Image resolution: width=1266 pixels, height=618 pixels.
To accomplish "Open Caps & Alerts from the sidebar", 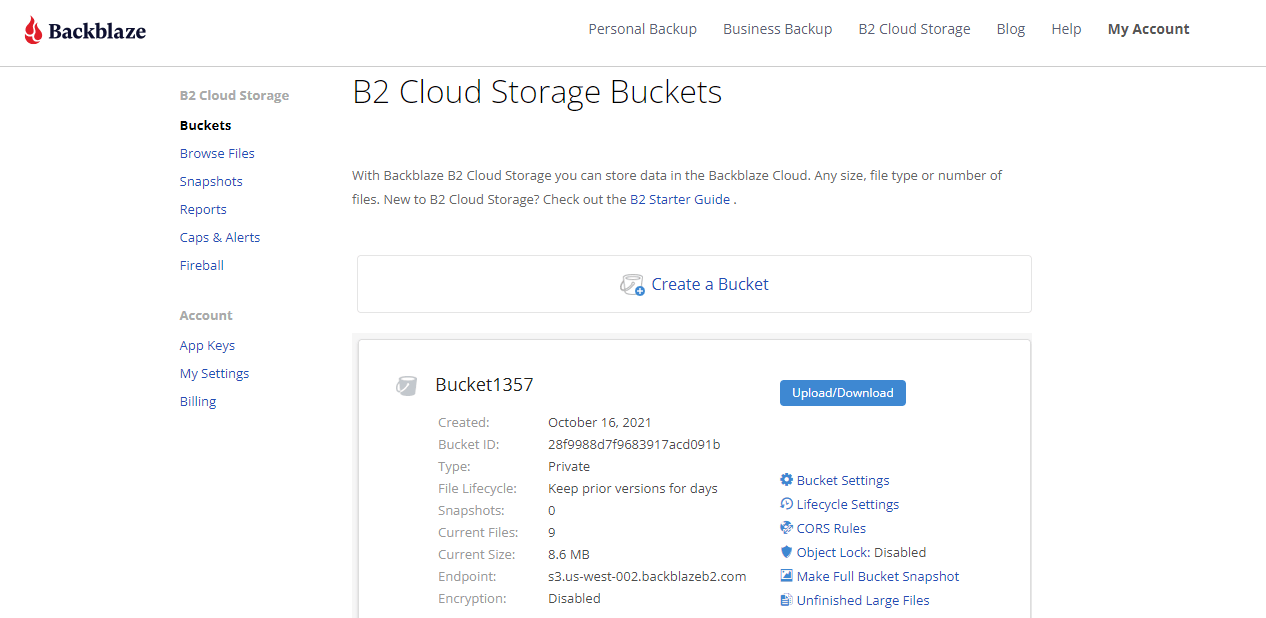I will 220,237.
